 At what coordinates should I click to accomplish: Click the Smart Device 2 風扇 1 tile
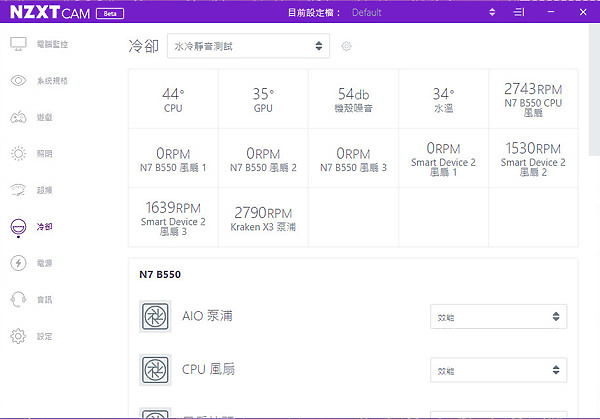click(x=443, y=158)
